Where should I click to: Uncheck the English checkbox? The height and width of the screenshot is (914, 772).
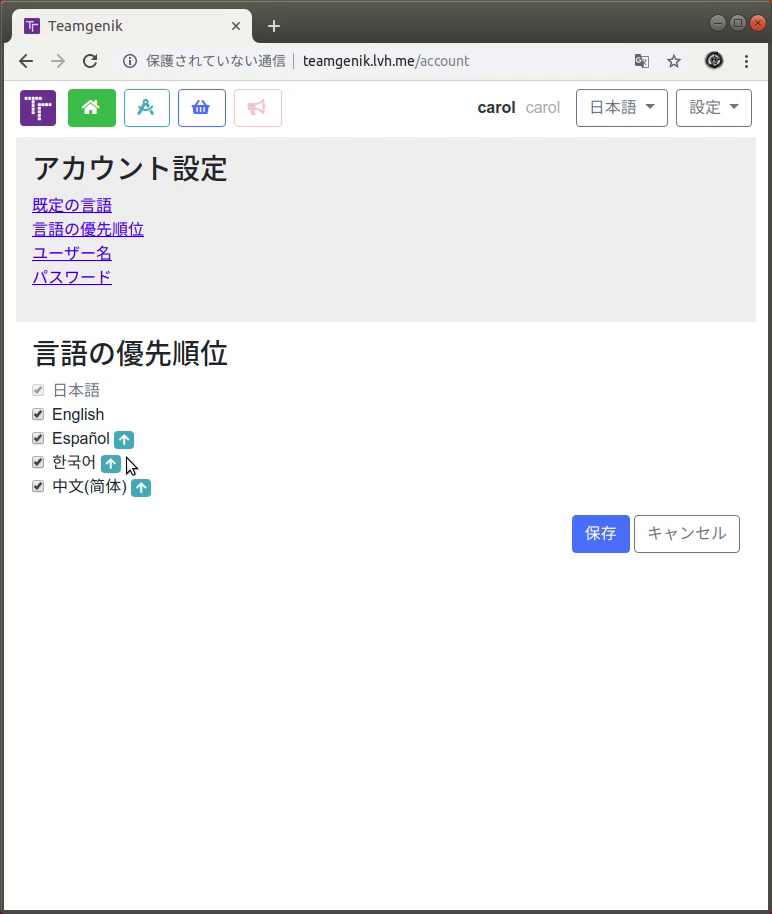[38, 414]
